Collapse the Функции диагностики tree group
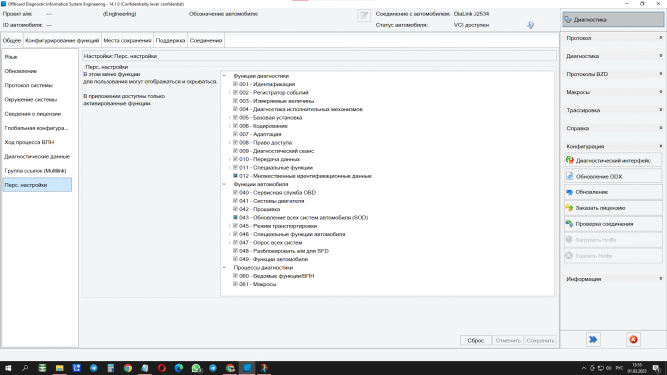The width and height of the screenshot is (667, 375). 224,76
